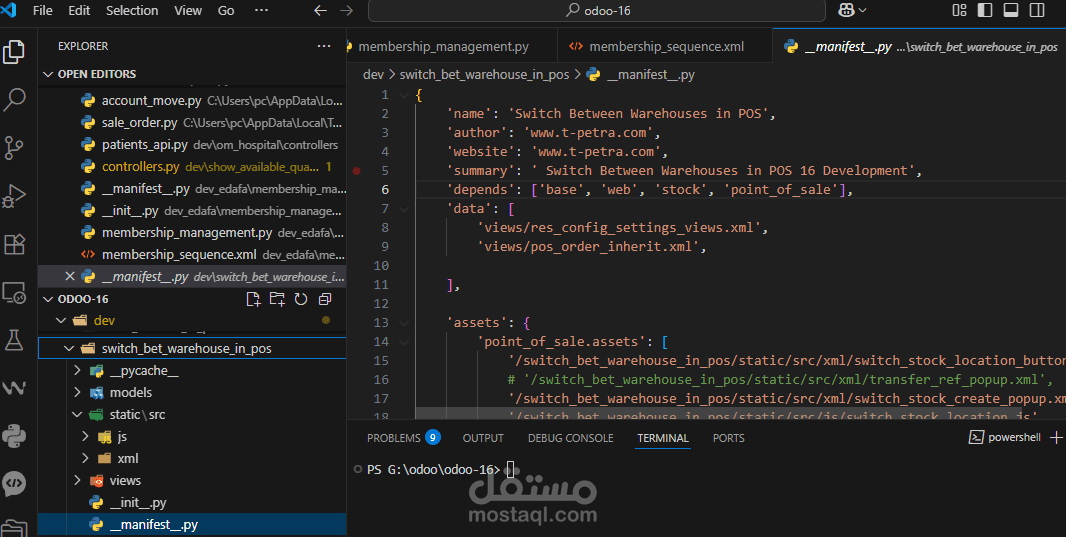The width and height of the screenshot is (1066, 537).
Task: Toggle bottom panel visibility
Action: click(1011, 10)
